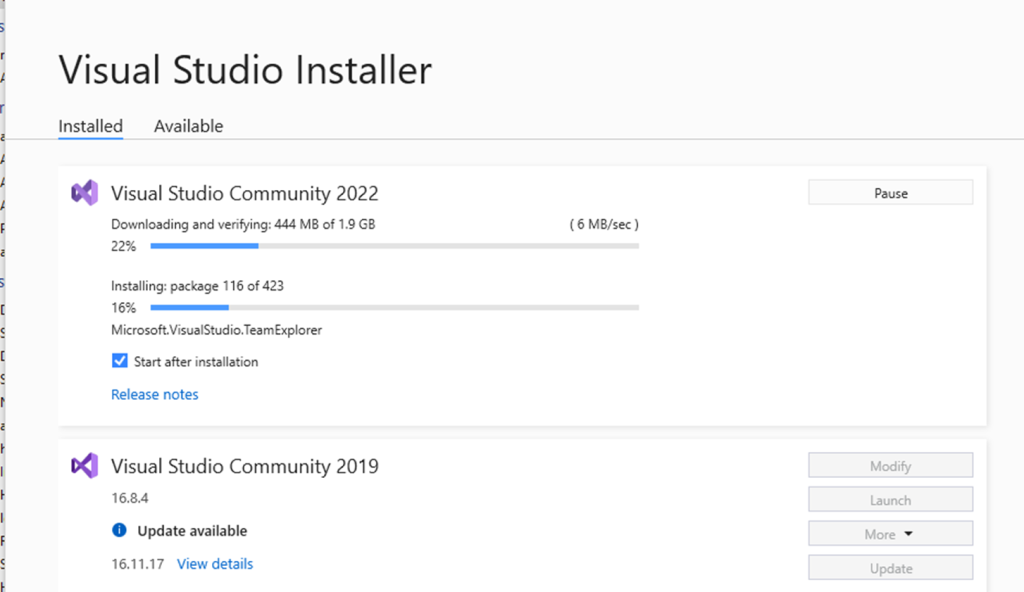The height and width of the screenshot is (592, 1024).
Task: Open the View details link for 16.11.17
Action: click(x=215, y=564)
